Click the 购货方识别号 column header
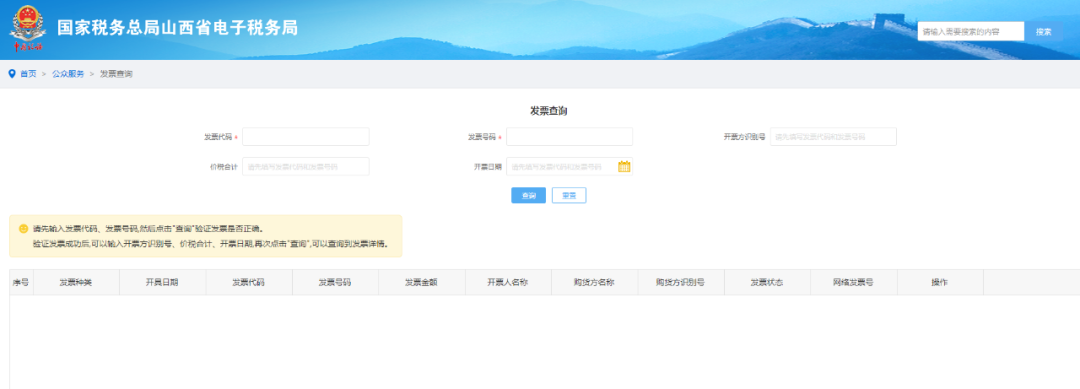This screenshot has height=389, width=1080. click(681, 282)
